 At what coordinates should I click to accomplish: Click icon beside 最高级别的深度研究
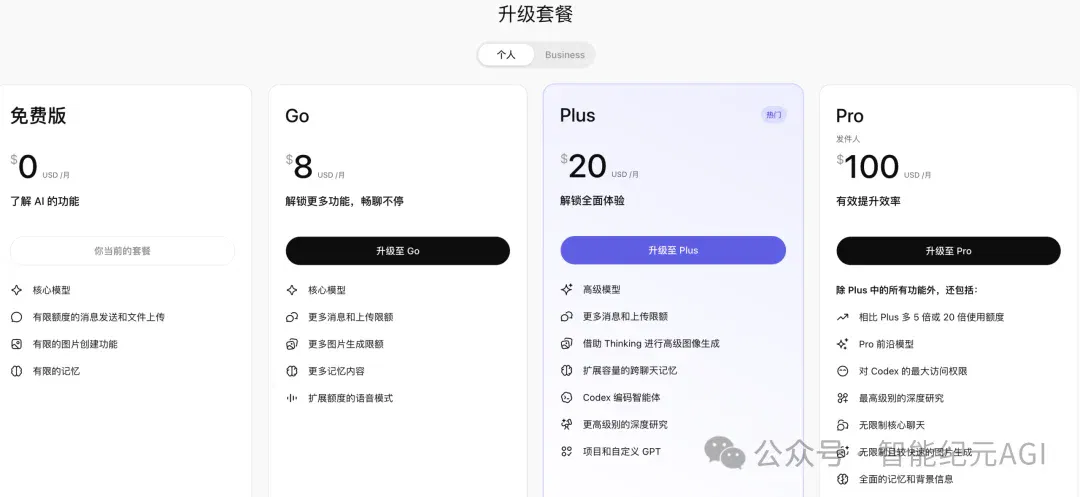(842, 398)
